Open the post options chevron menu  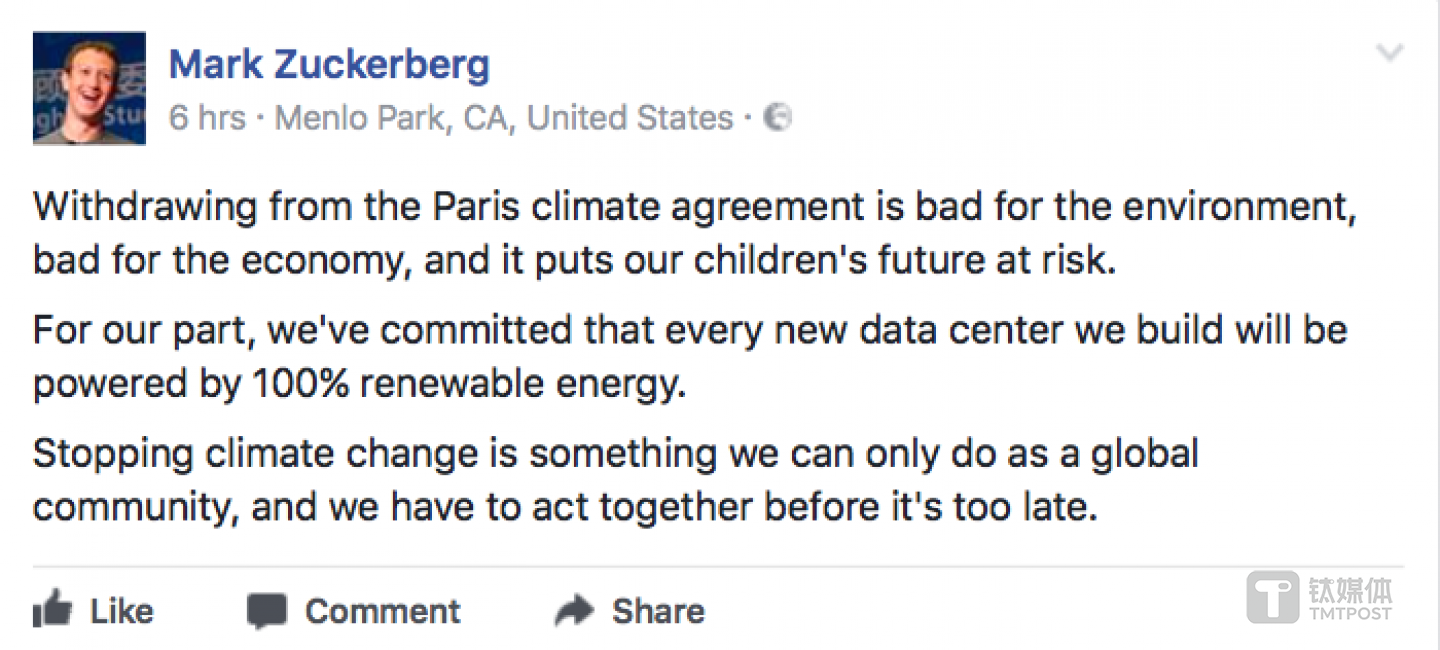(1390, 53)
